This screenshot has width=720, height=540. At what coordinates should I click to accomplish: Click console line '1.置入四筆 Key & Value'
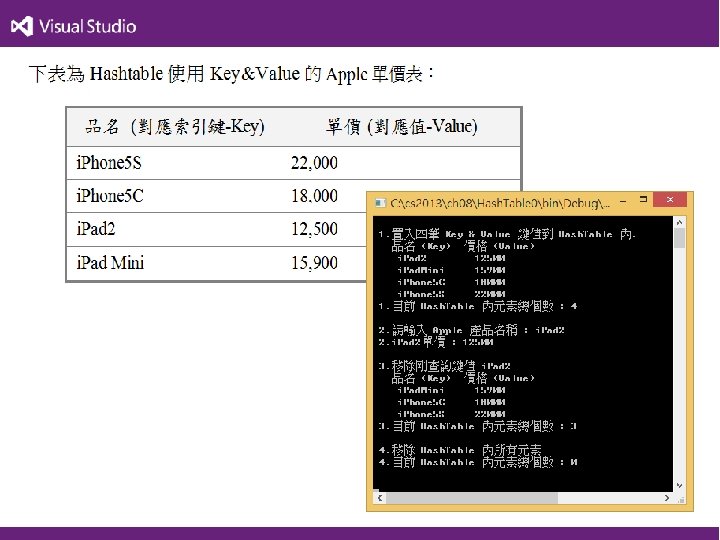506,234
